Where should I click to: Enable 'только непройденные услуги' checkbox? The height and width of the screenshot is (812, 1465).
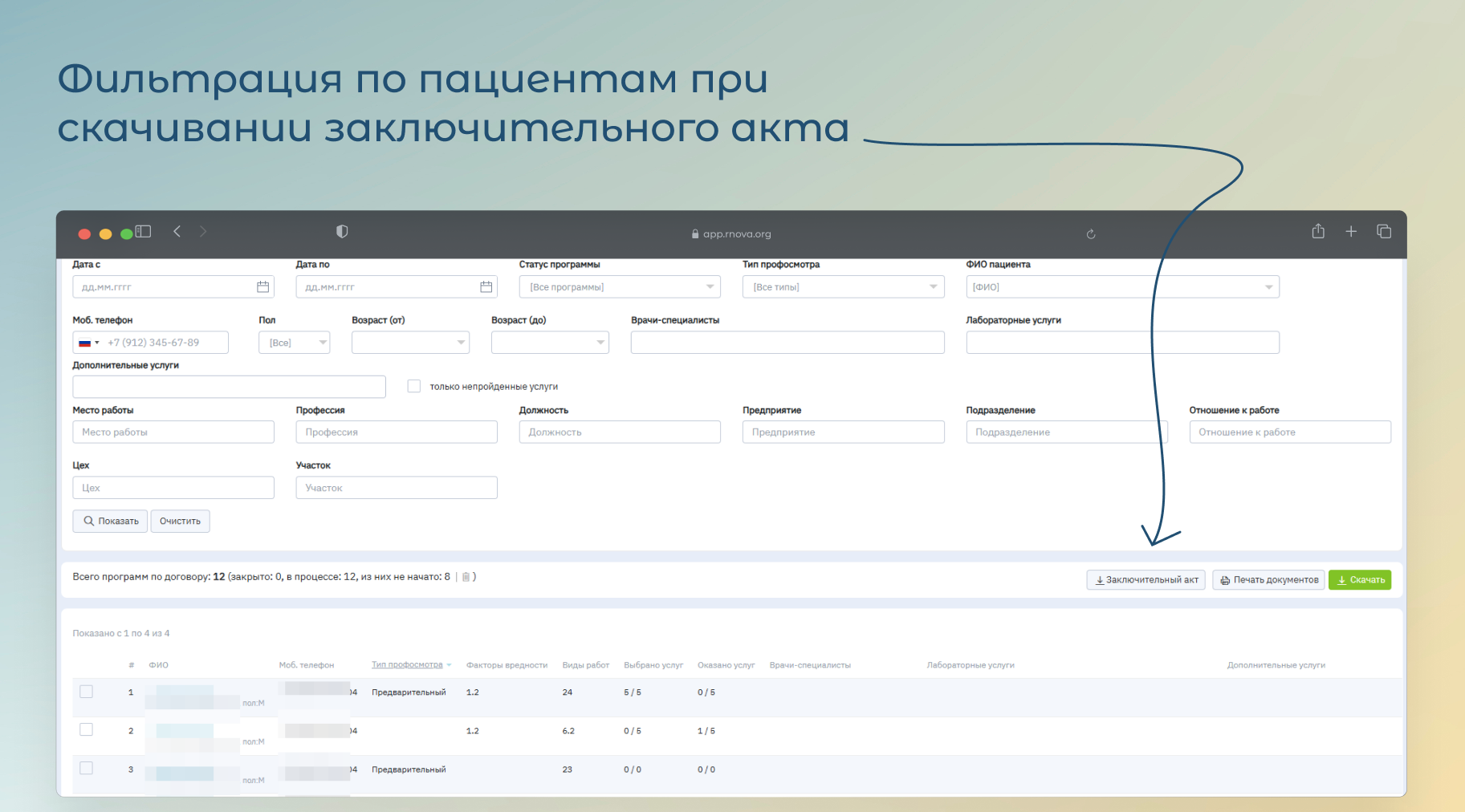click(x=414, y=387)
